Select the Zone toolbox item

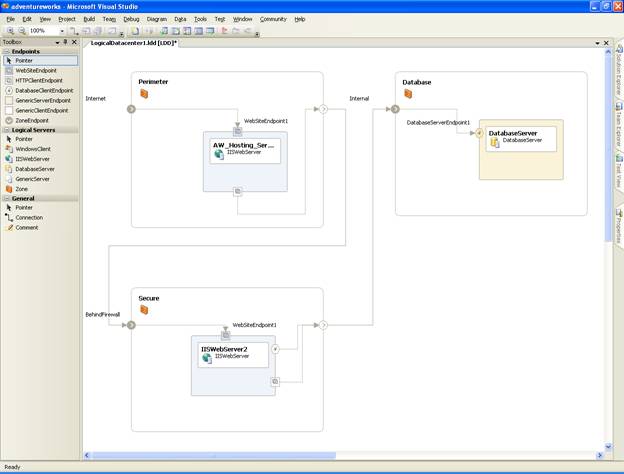[x=41, y=189]
